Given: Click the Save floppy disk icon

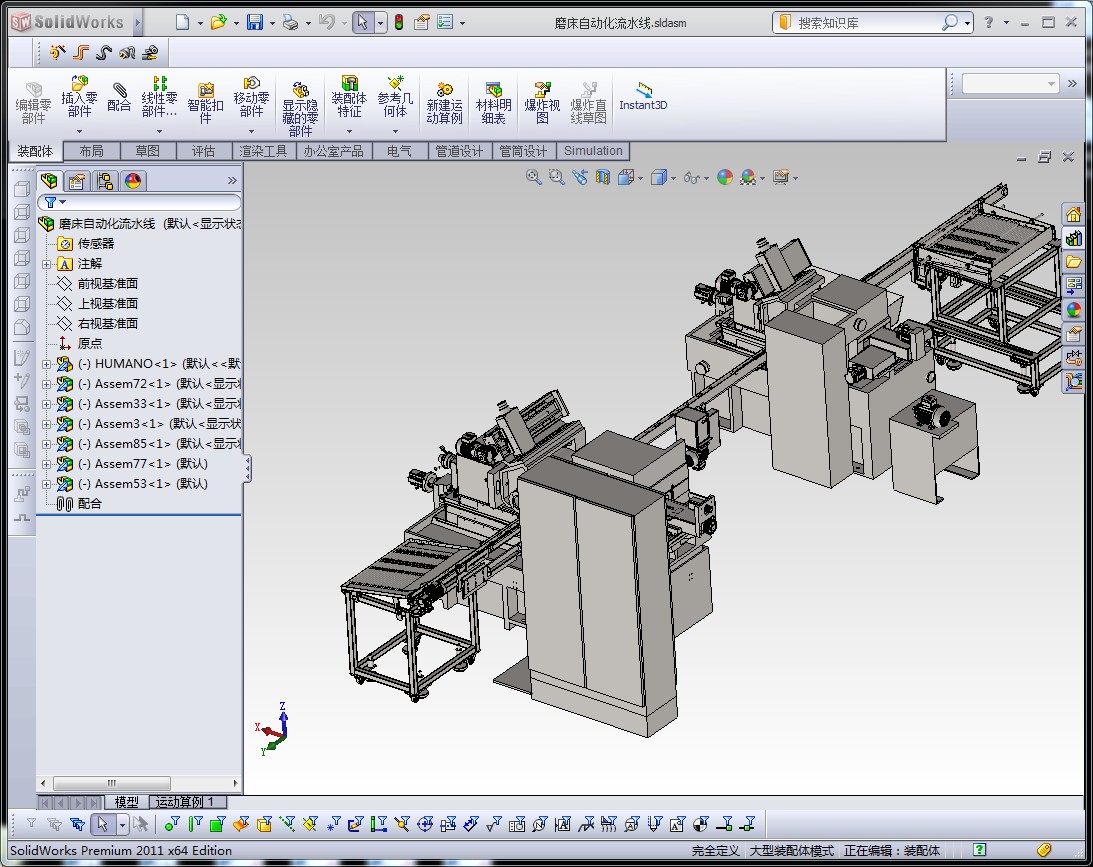Looking at the screenshot, I should (x=255, y=22).
